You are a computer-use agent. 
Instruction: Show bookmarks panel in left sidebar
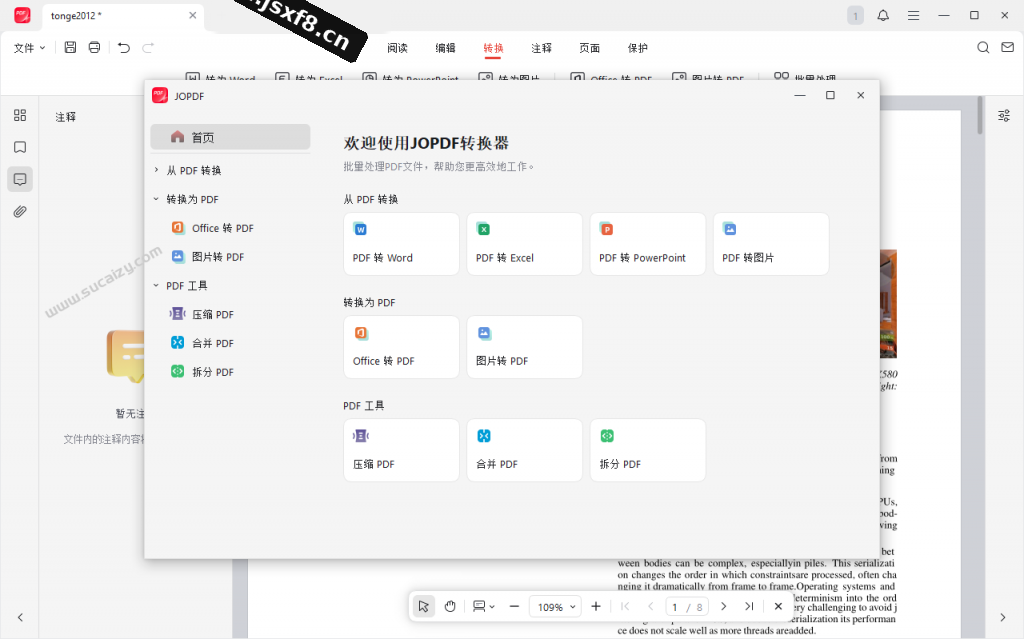click(x=20, y=147)
